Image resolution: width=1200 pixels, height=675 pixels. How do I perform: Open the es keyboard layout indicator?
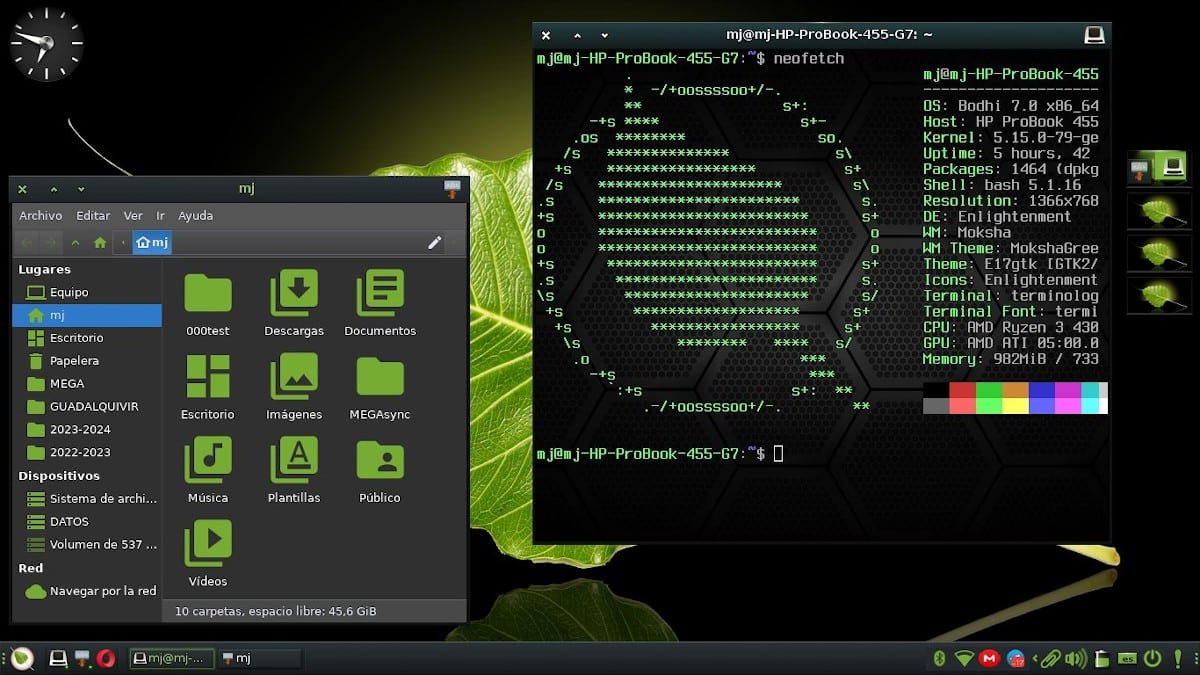[1127, 658]
